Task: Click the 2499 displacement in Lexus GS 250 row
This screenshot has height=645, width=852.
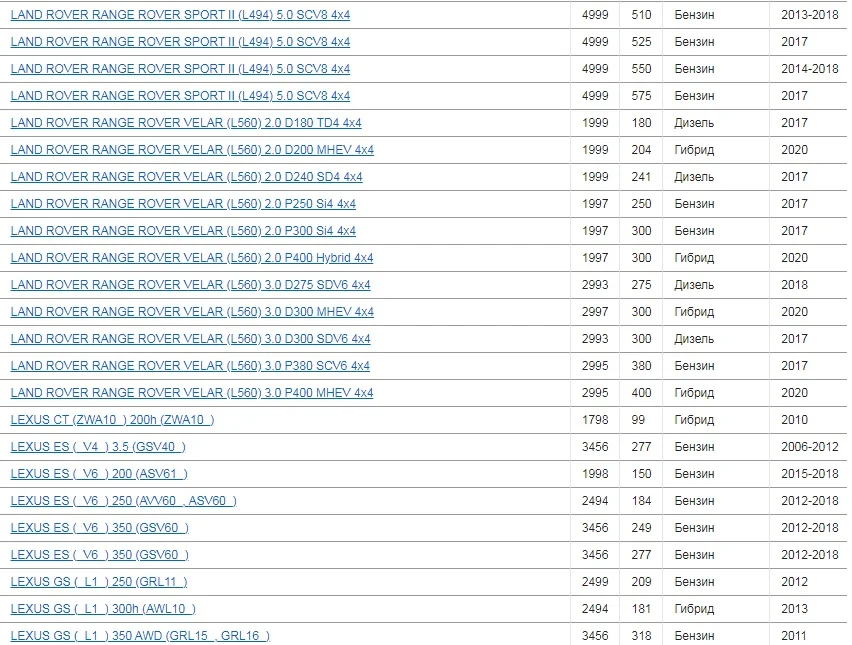Action: click(595, 582)
